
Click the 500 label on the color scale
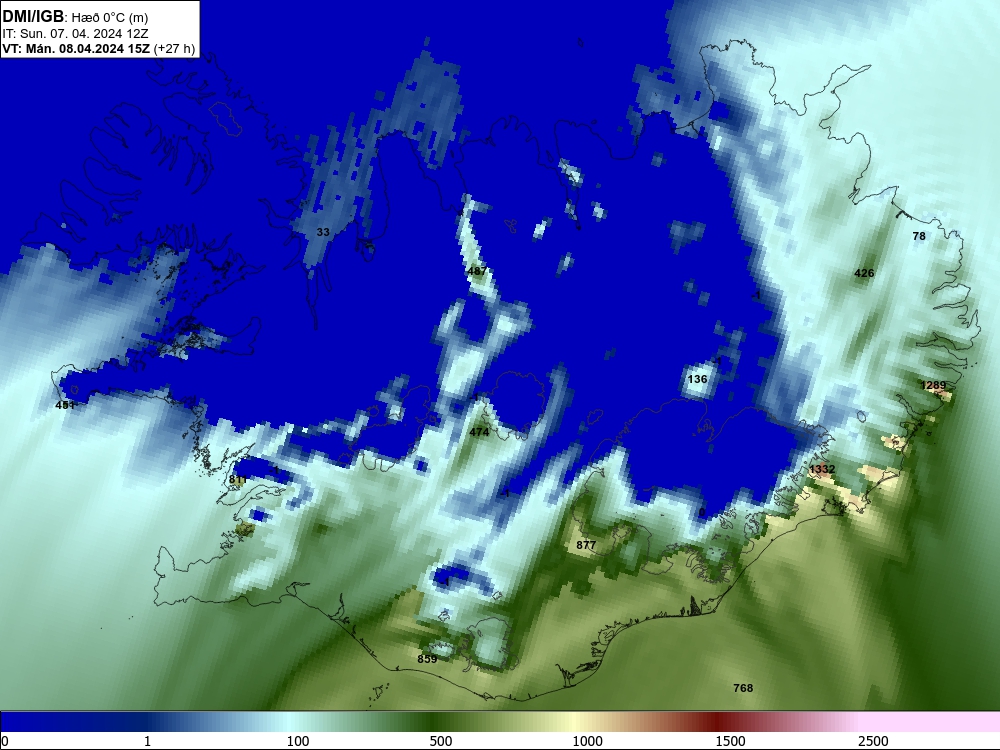(x=441, y=741)
